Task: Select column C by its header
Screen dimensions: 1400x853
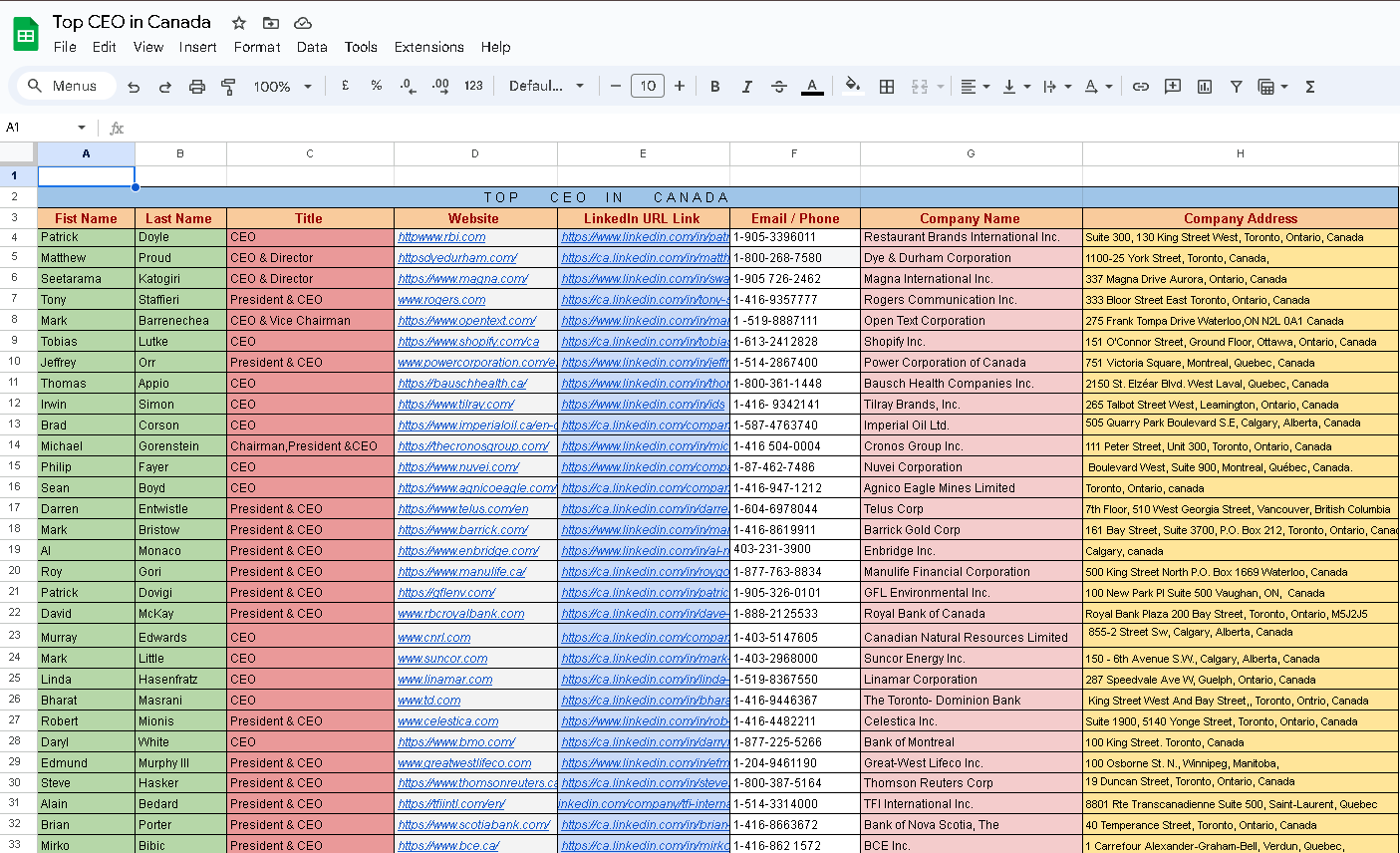Action: click(310, 153)
